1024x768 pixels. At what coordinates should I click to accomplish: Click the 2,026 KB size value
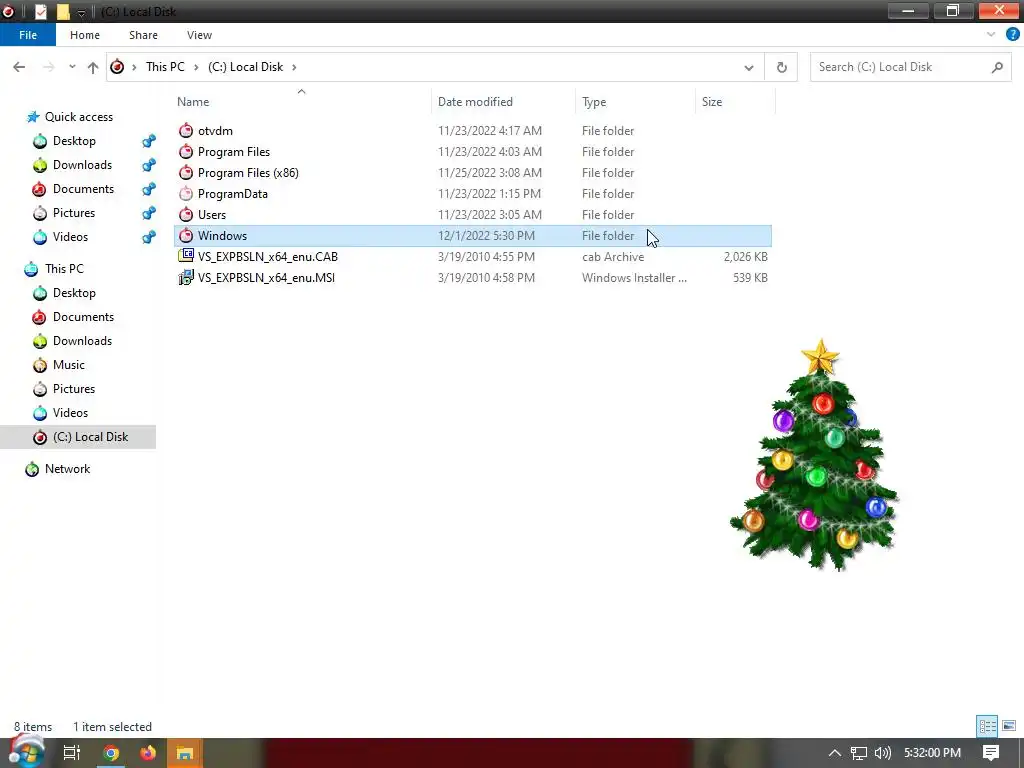[x=745, y=257]
